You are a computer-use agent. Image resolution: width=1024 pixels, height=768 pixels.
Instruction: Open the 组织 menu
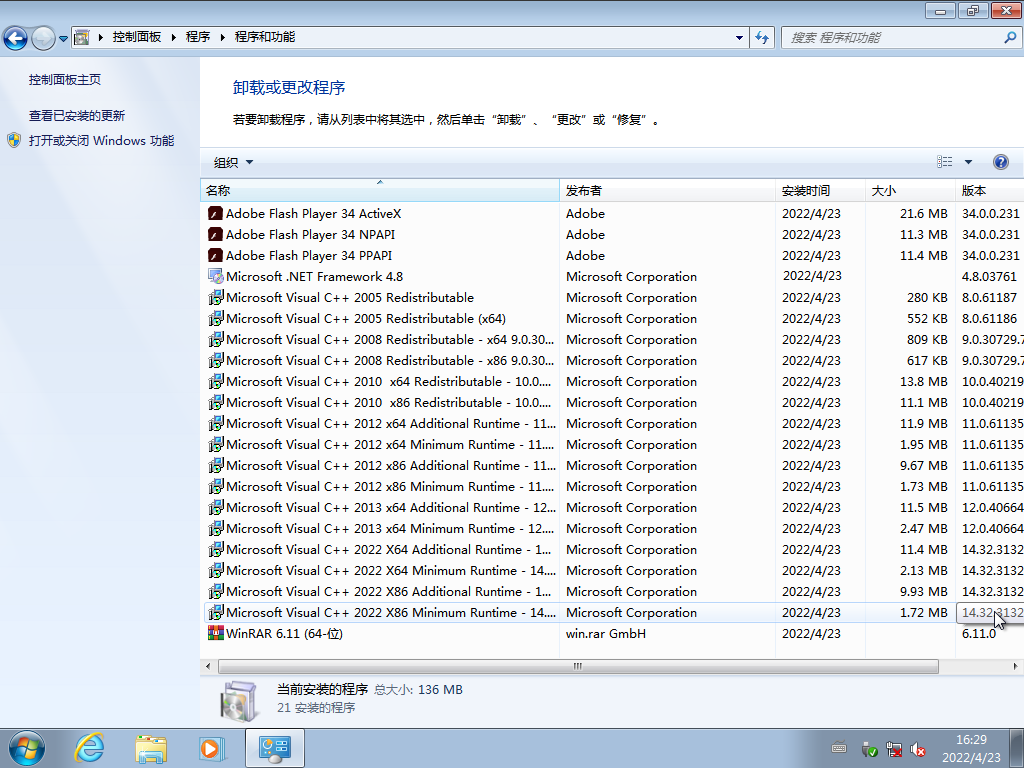[x=233, y=162]
